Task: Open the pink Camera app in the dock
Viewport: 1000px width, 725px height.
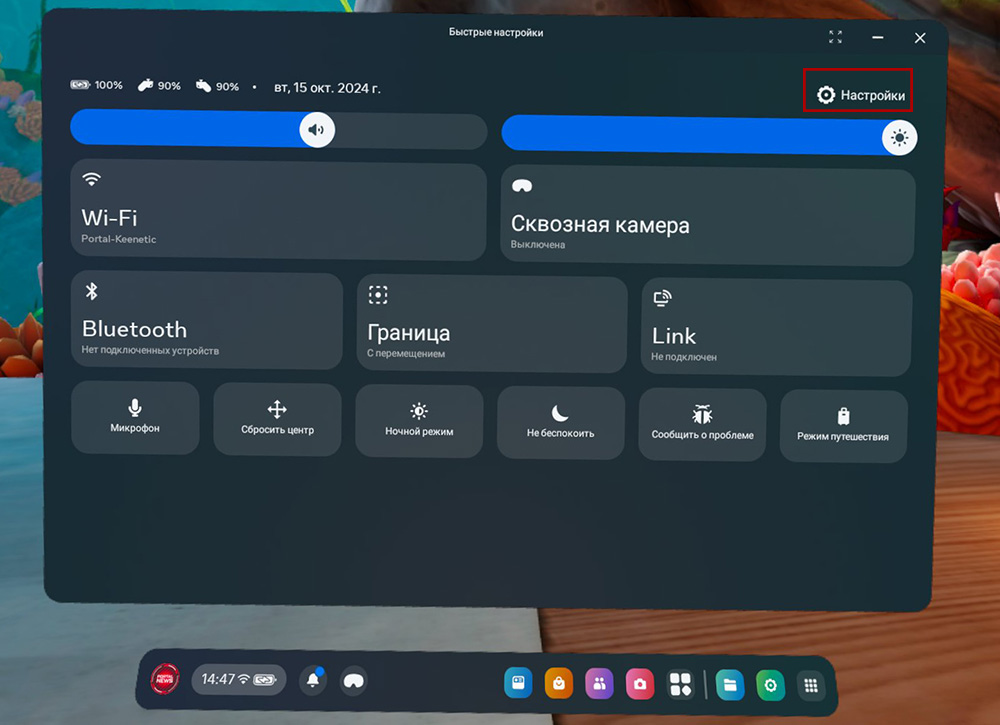Action: [x=639, y=684]
